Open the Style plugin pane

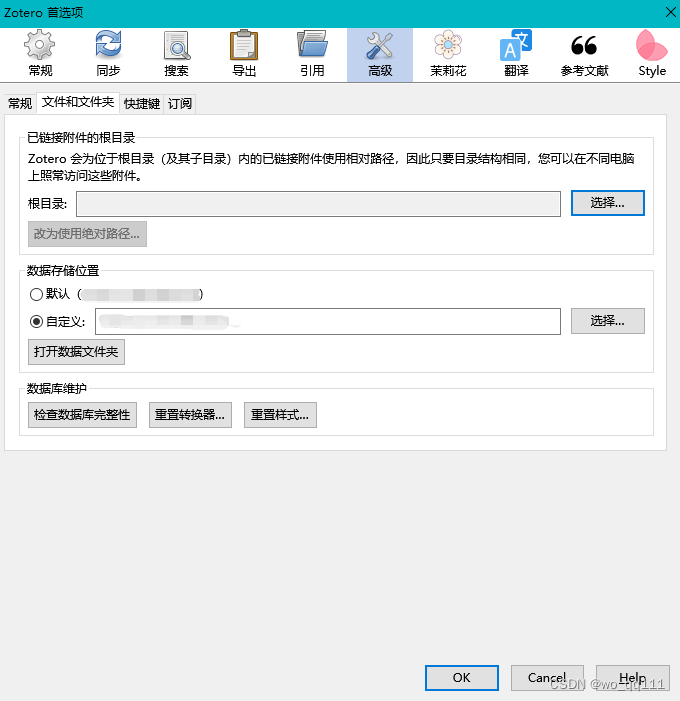(652, 54)
